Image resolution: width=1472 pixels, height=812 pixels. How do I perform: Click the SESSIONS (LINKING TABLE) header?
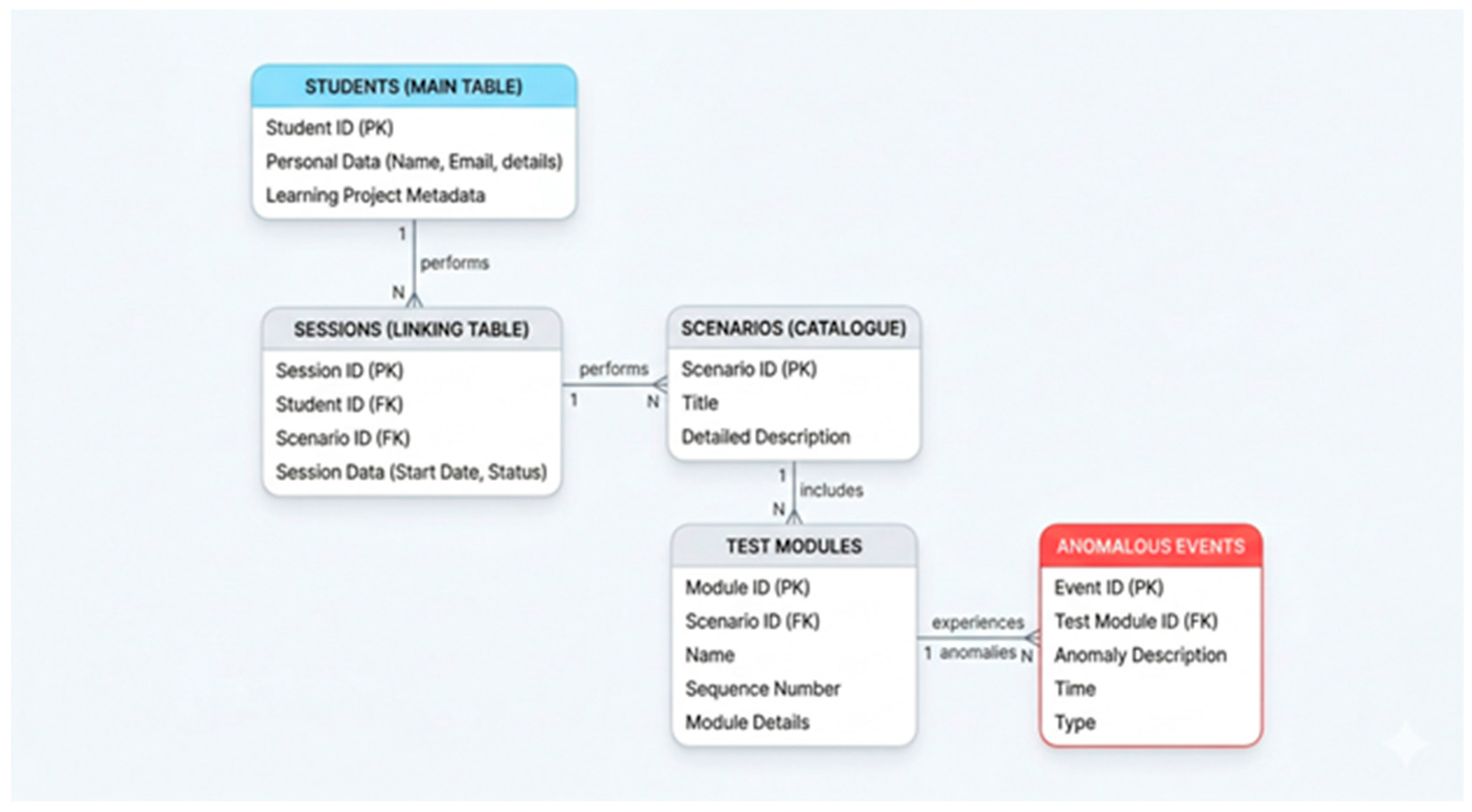tap(411, 329)
